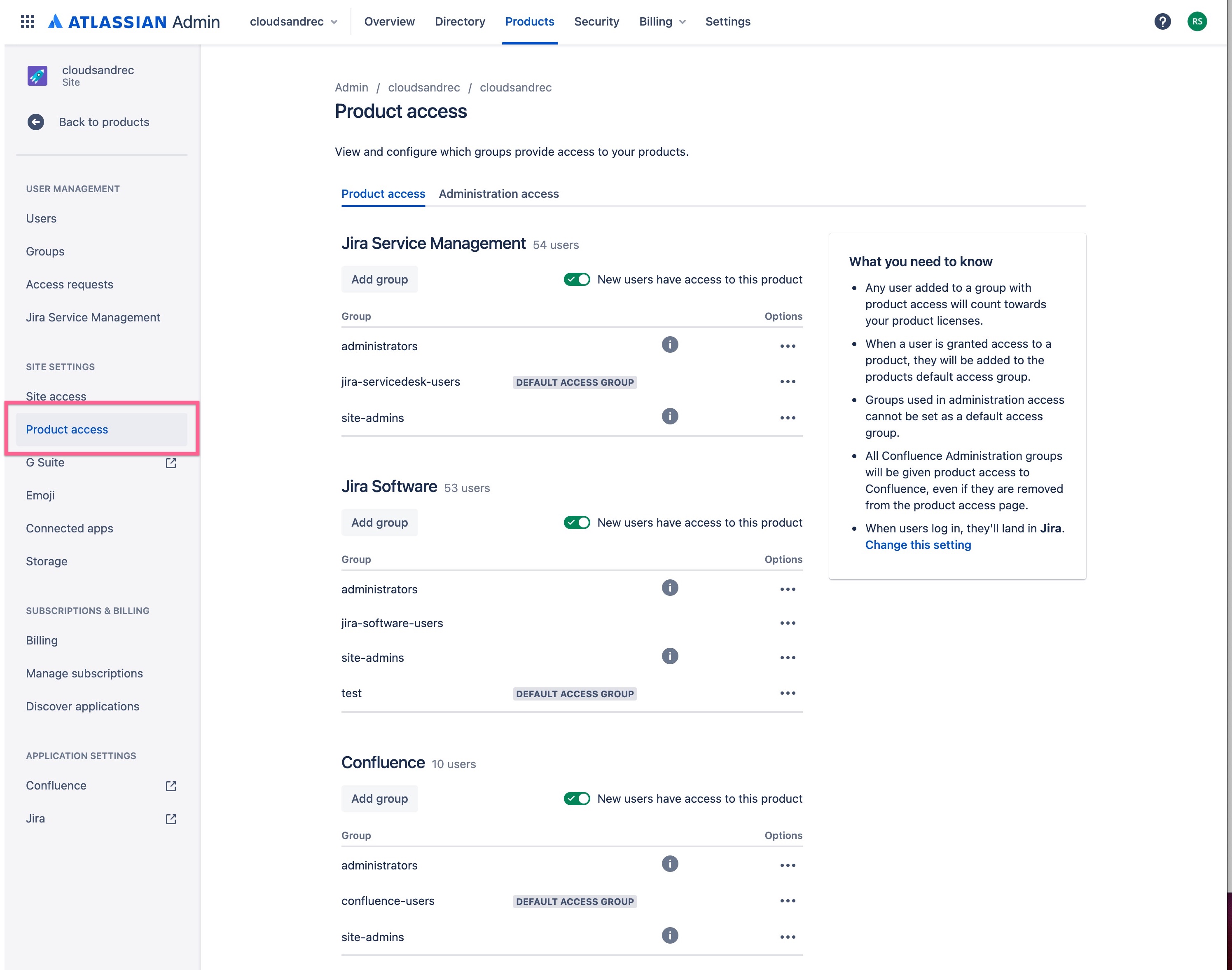
Task: Click the Confluence external link icon in the sidebar
Action: [171, 786]
